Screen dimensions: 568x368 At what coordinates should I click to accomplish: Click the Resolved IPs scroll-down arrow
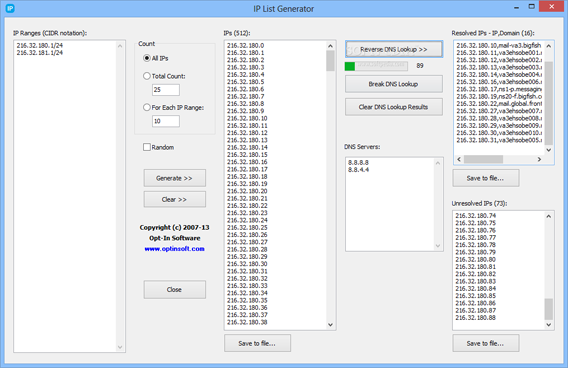point(548,150)
